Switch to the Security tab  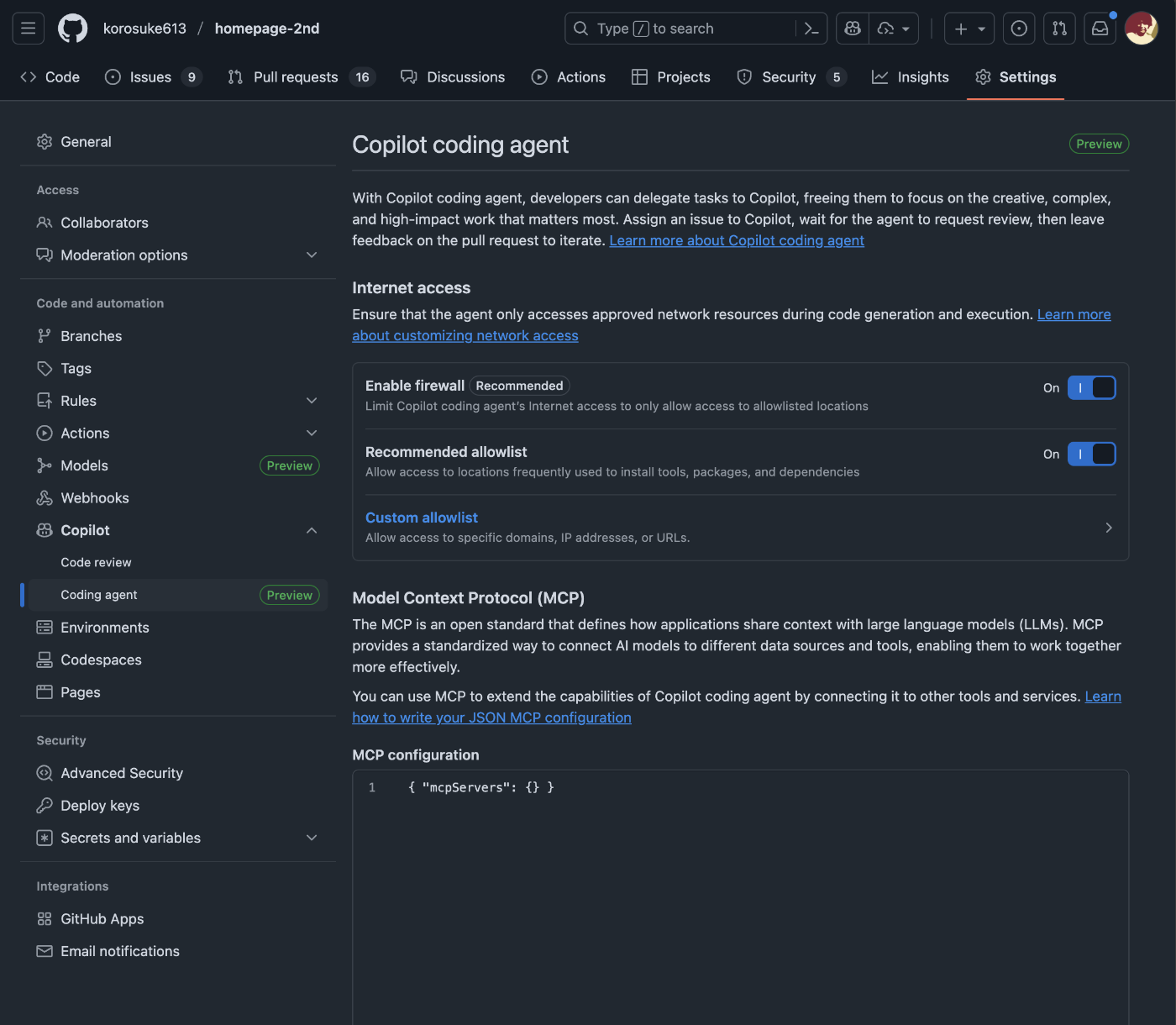pos(791,77)
